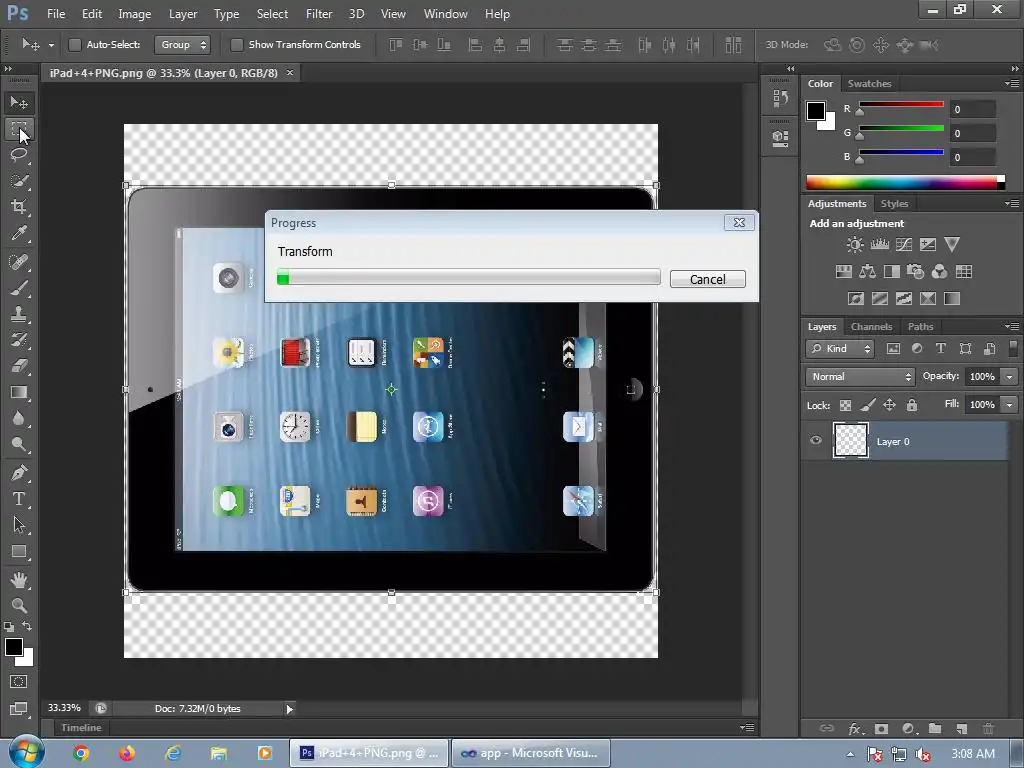The image size is (1024, 768).
Task: Select the Crop tool
Action: (x=19, y=207)
